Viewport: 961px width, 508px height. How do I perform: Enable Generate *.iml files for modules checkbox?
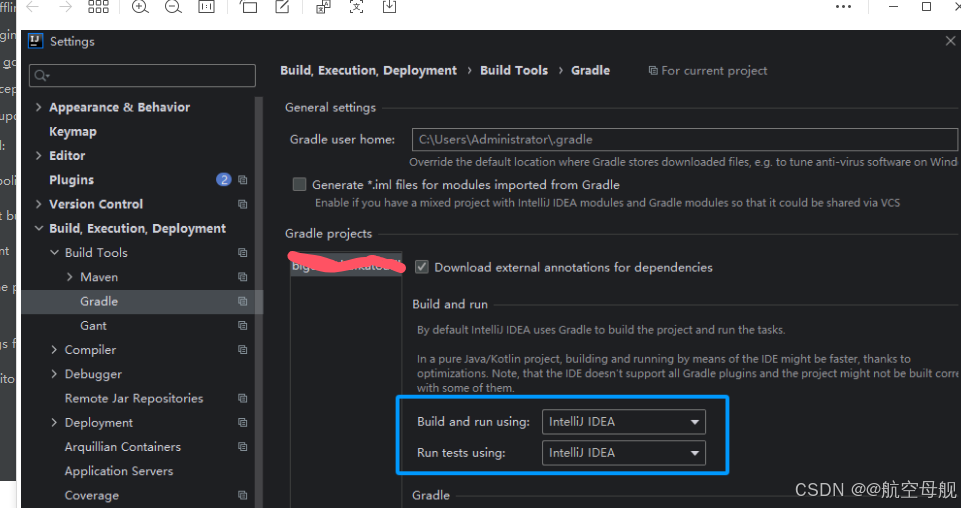pos(299,184)
